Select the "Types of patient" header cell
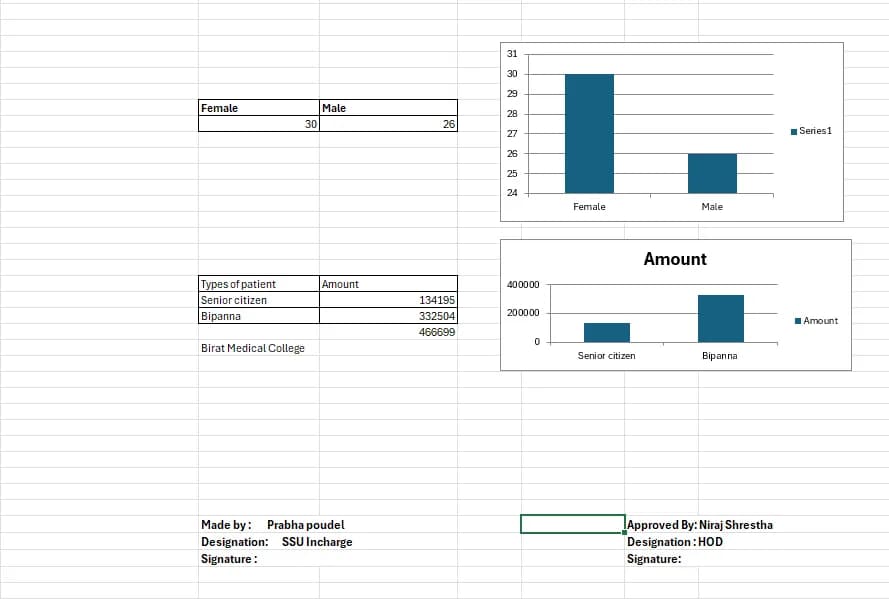 point(259,284)
